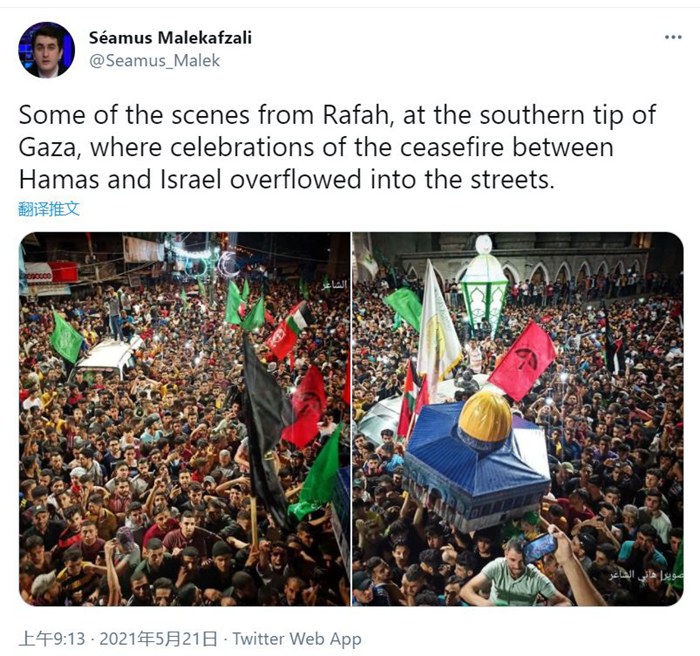The height and width of the screenshot is (656, 700).
Task: Open the @Seamus_Malek handle link
Action: pos(154,61)
